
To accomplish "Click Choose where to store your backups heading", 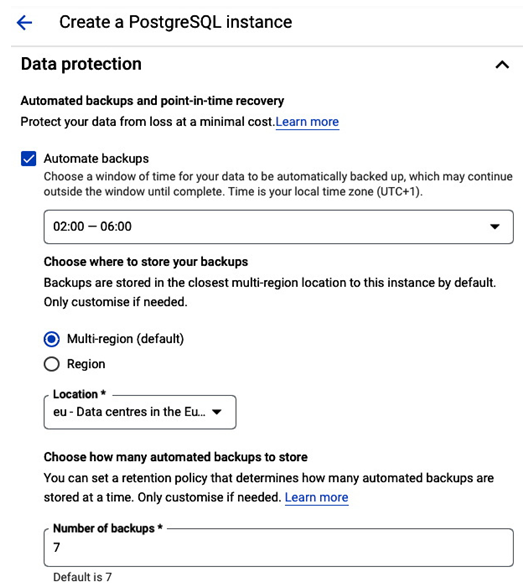I will [x=146, y=262].
